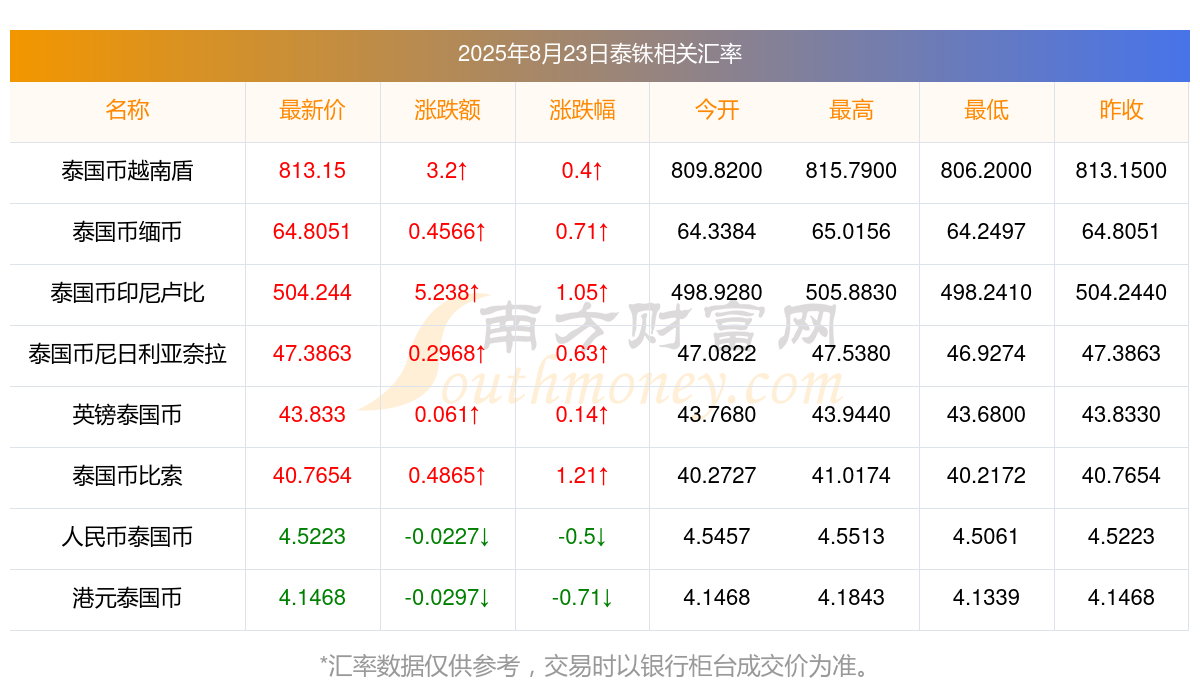Click the low value 4.1339
This screenshot has width=1200, height=698.
[x=986, y=598]
